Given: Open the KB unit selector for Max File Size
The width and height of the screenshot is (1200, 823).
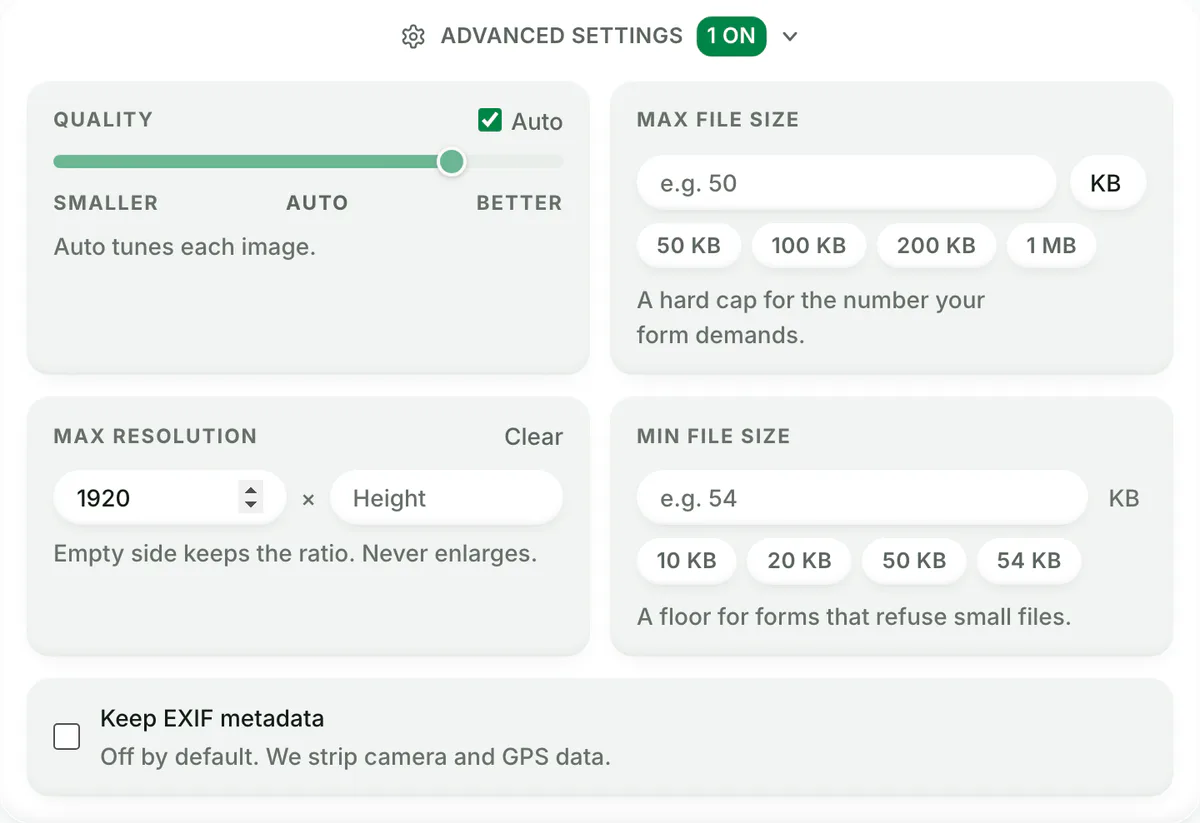Looking at the screenshot, I should [x=1106, y=183].
